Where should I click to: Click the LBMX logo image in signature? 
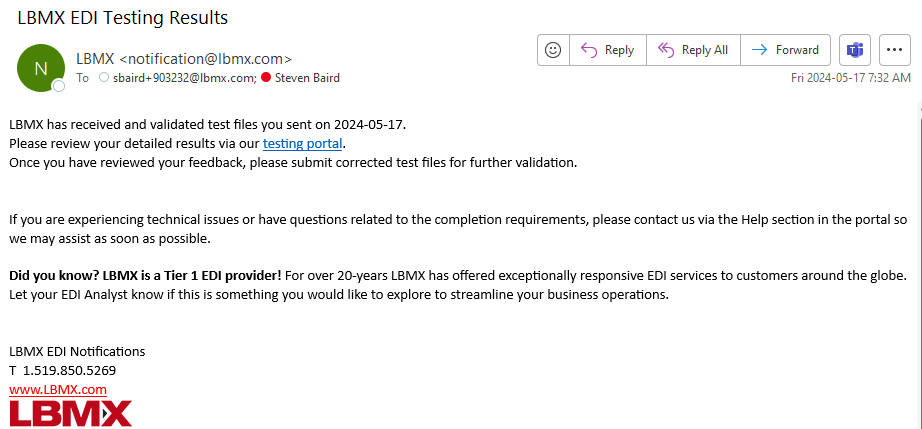[x=71, y=413]
